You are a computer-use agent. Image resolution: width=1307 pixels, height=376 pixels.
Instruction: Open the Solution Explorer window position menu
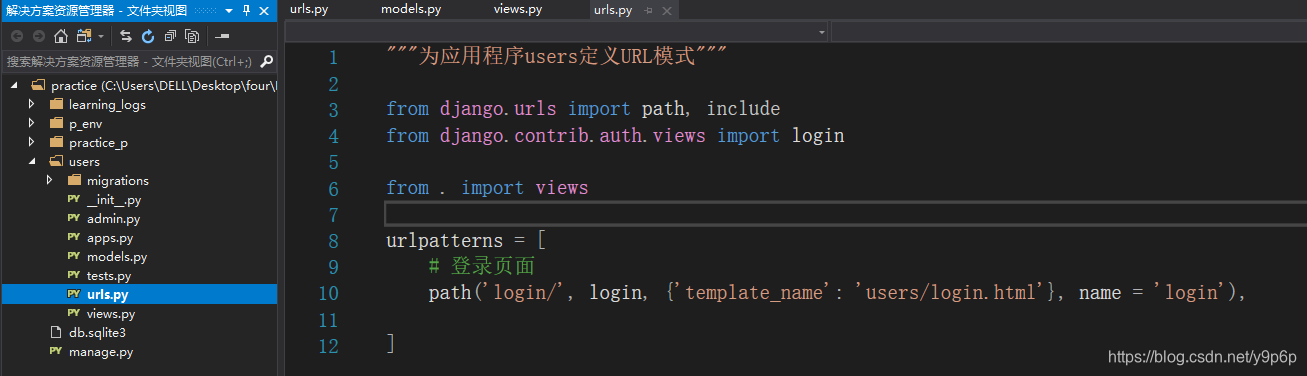[x=228, y=10]
